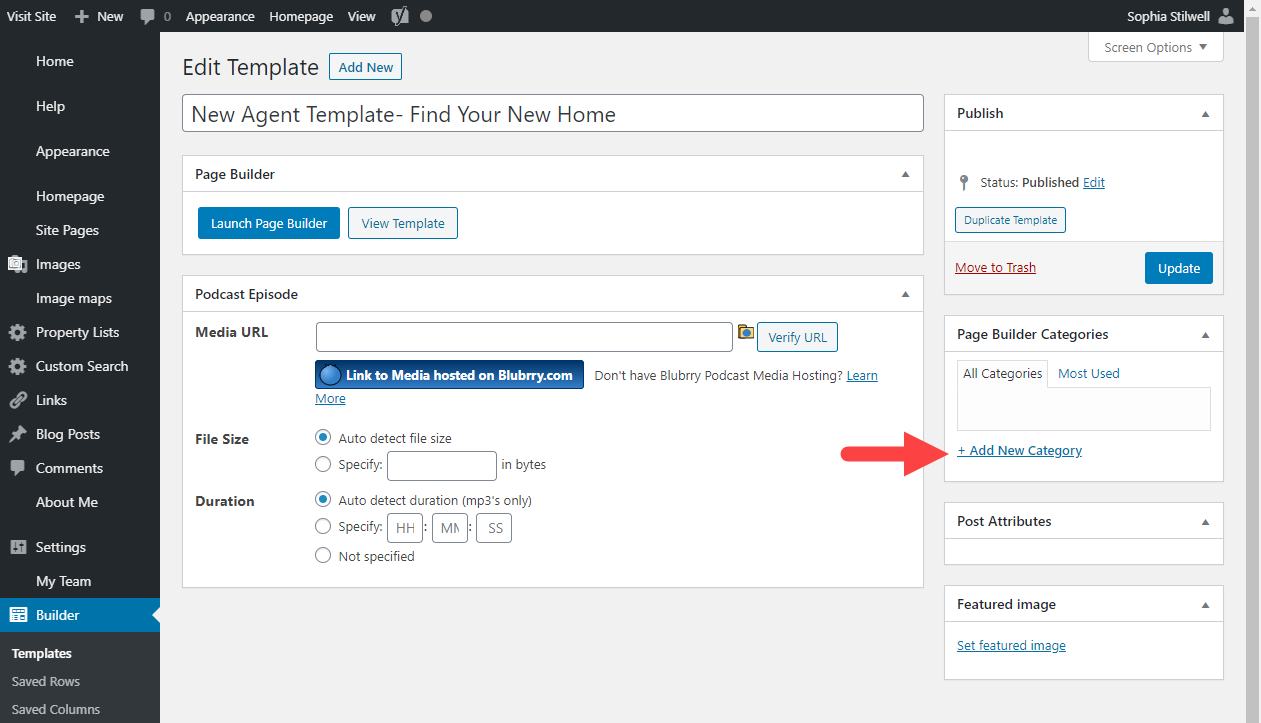
Task: Click the Learn More link
Action: pyautogui.click(x=862, y=375)
